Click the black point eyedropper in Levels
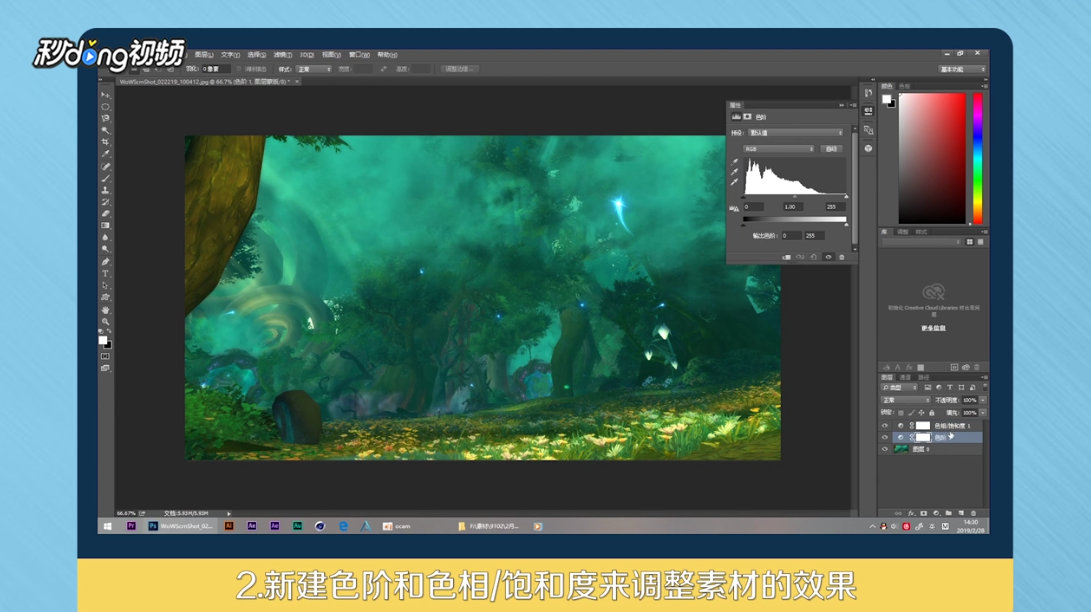Image resolution: width=1091 pixels, height=612 pixels. point(735,161)
